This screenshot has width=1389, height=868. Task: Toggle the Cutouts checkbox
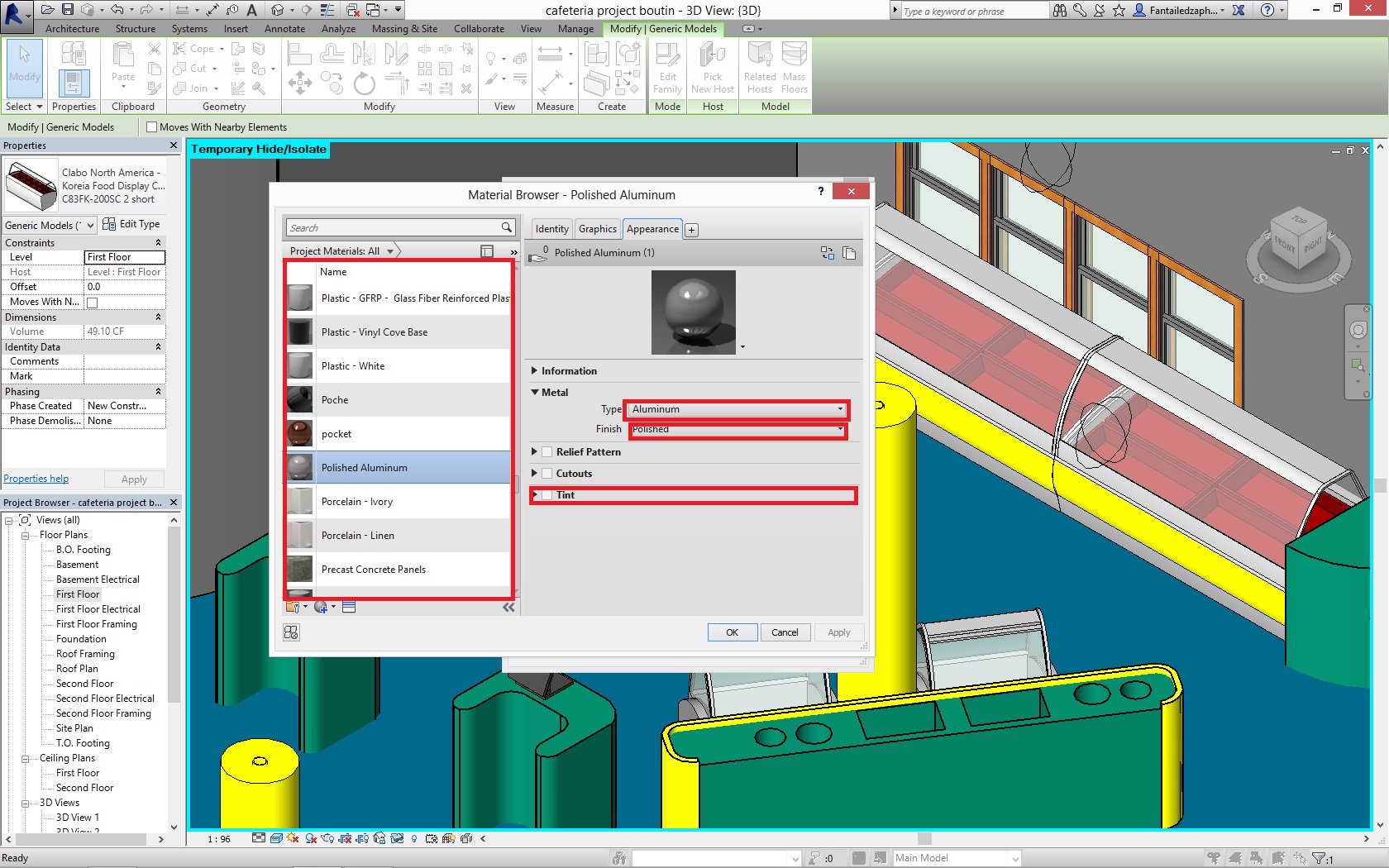(547, 474)
